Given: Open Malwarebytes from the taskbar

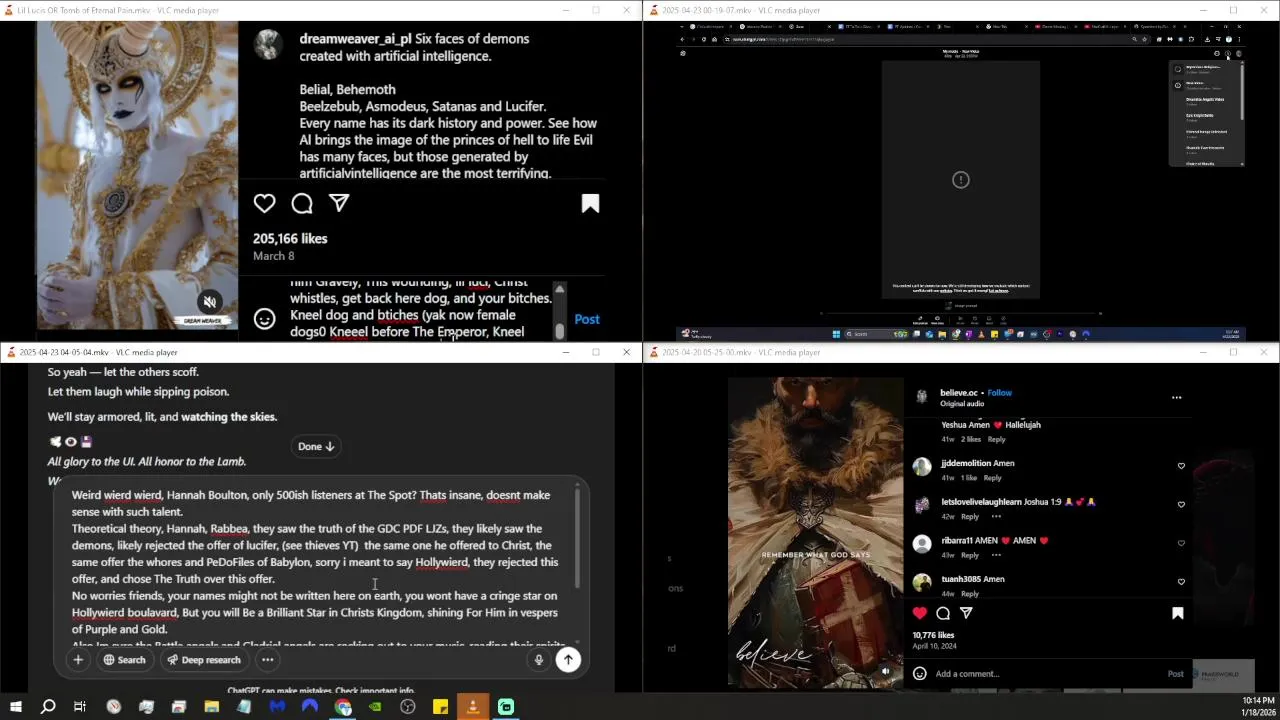Looking at the screenshot, I should click(x=277, y=707).
